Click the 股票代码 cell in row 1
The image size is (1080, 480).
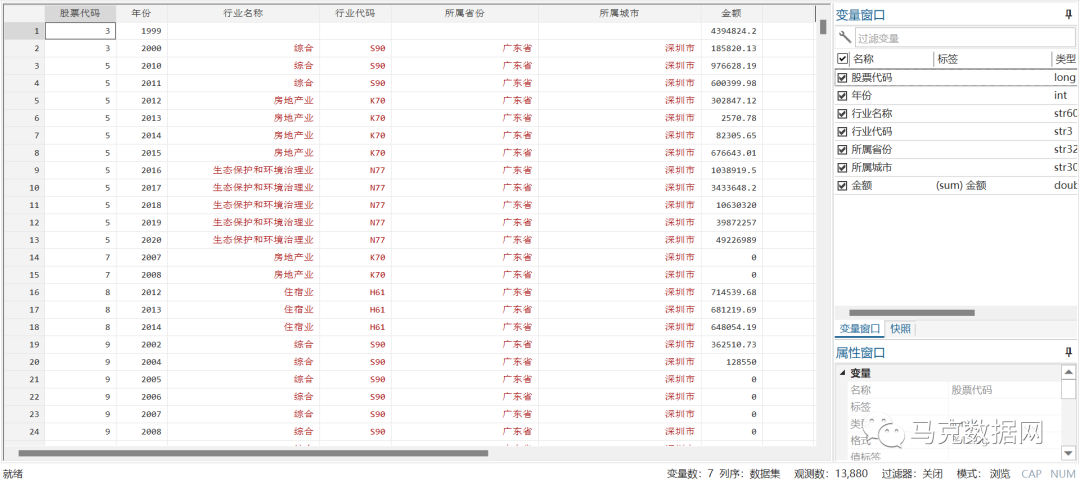[x=81, y=31]
